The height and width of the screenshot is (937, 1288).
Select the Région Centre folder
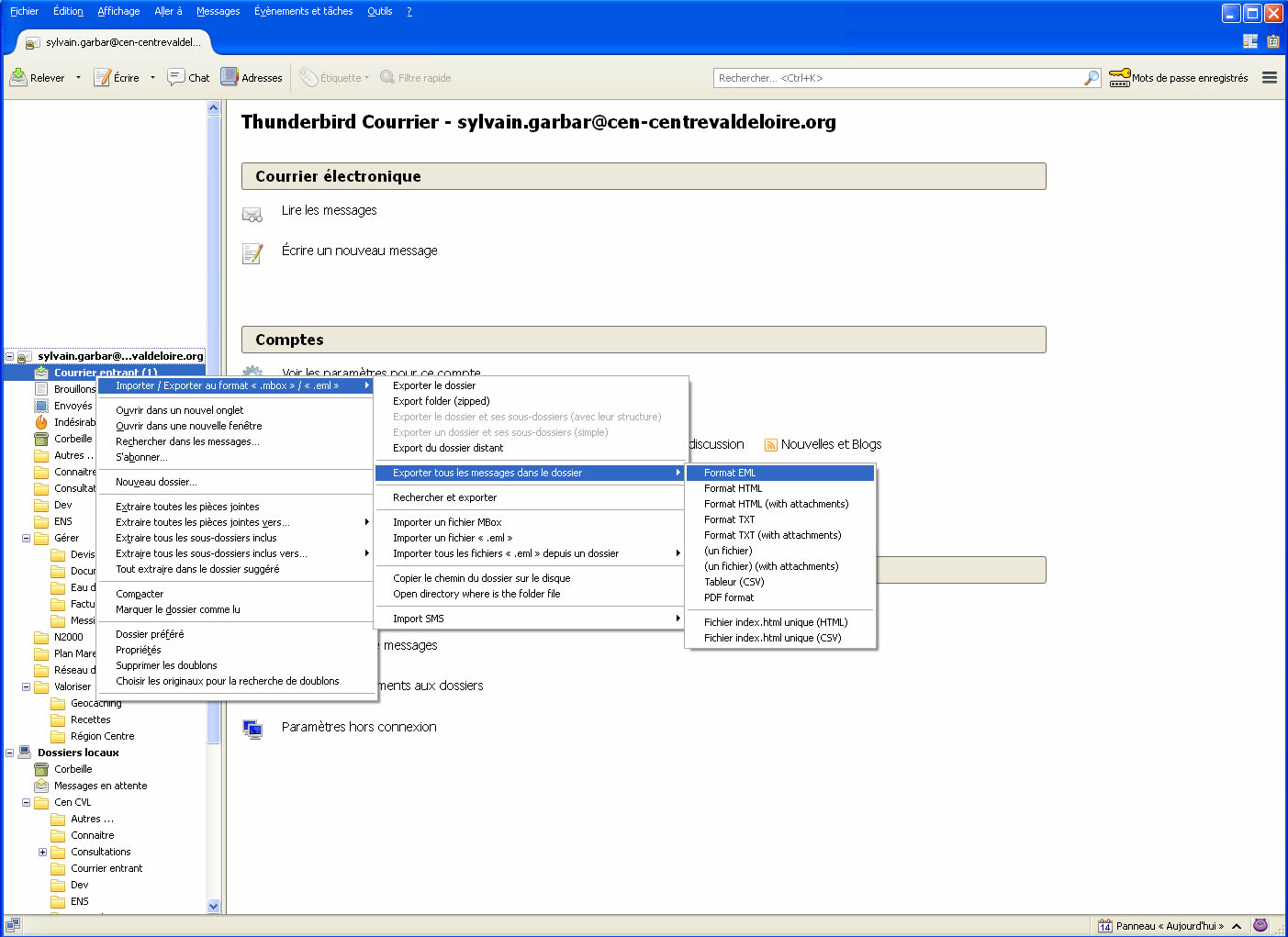coord(102,737)
